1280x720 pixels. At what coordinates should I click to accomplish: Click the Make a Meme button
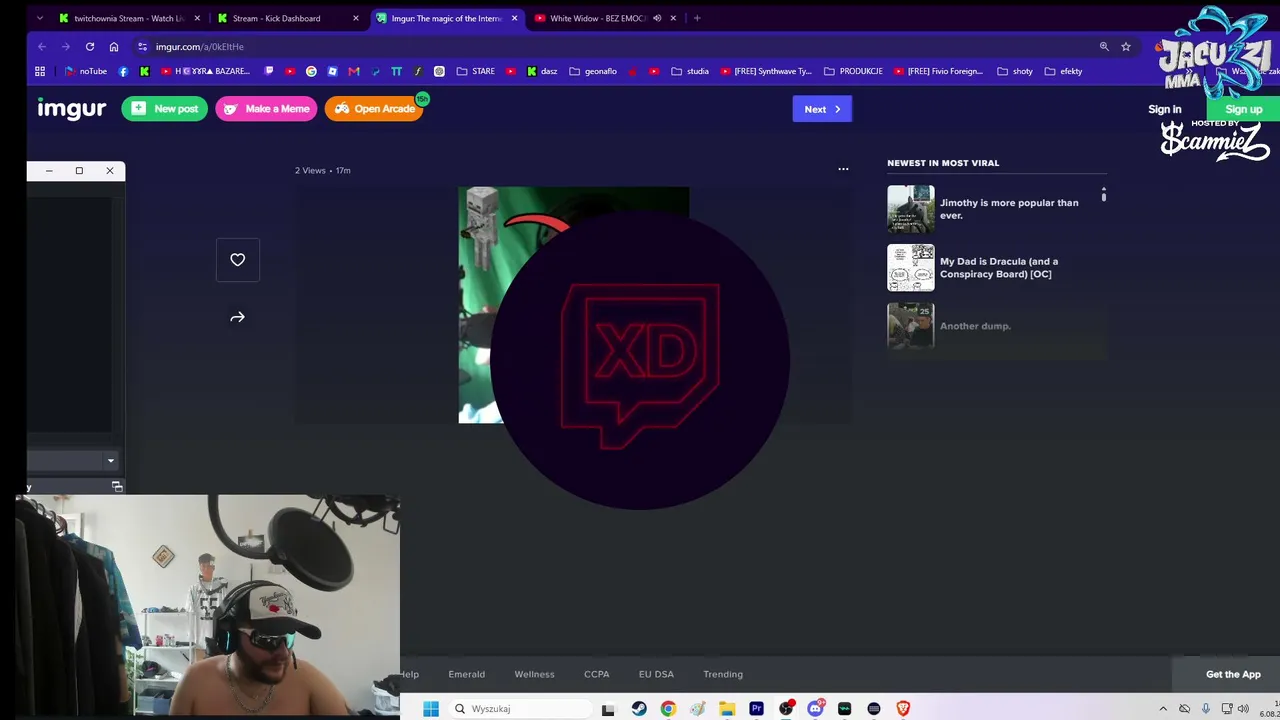coord(266,109)
